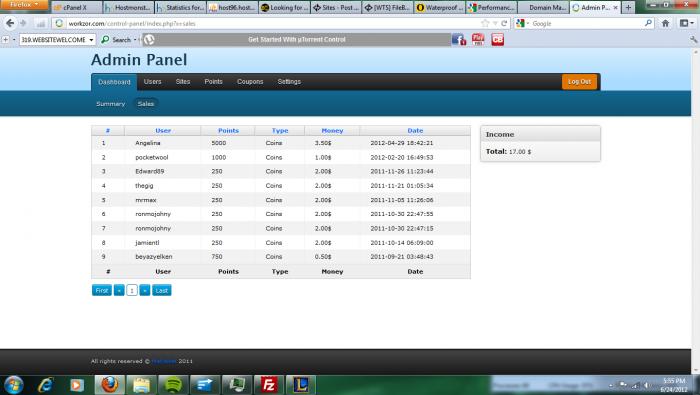This screenshot has width=700, height=395.
Task: Click the Windows Start orb
Action: click(13, 385)
